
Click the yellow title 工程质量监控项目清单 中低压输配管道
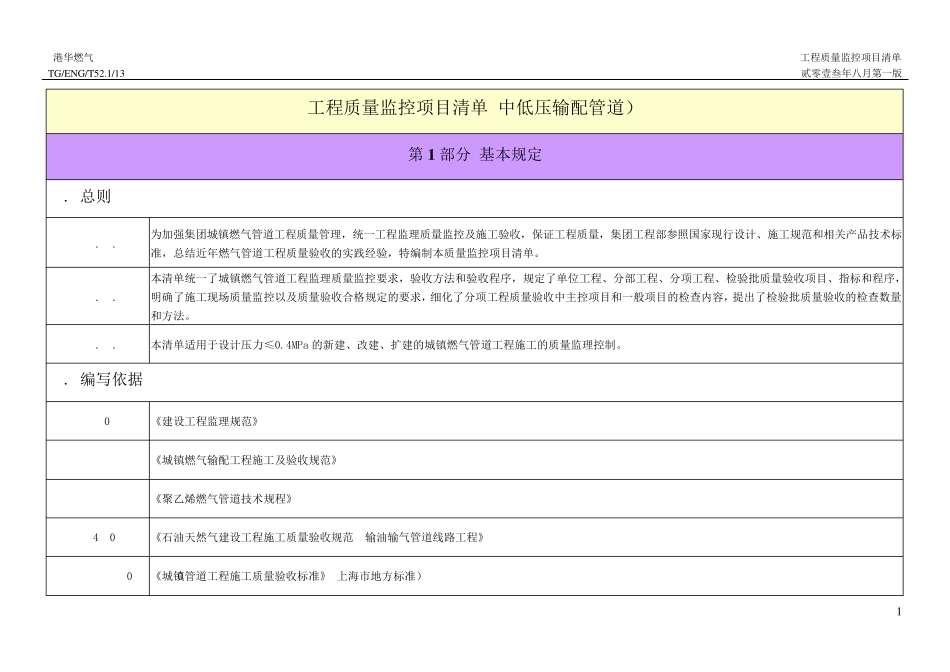click(x=471, y=108)
